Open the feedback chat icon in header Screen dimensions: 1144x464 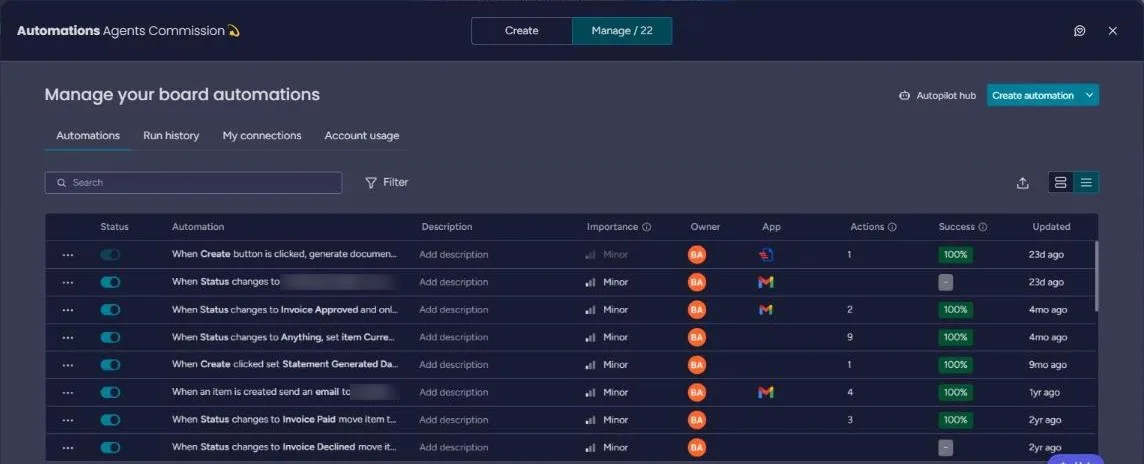tap(1080, 31)
